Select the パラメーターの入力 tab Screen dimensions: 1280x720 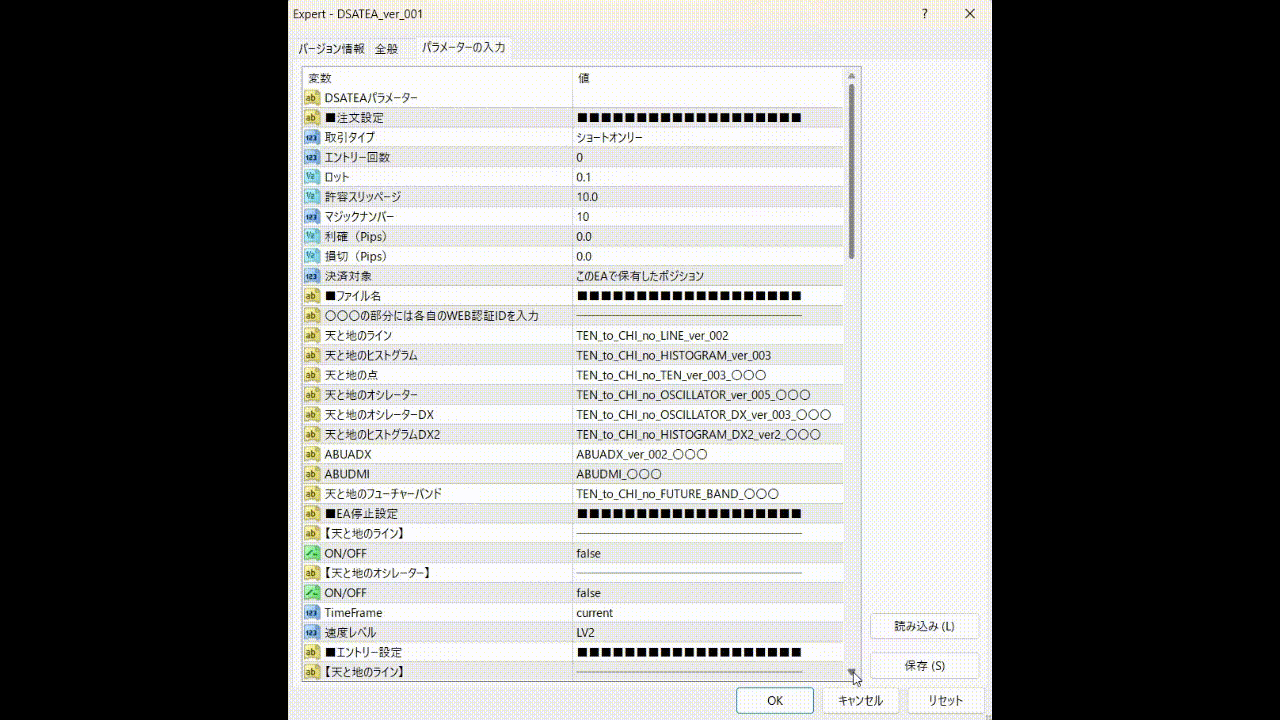[x=463, y=47]
